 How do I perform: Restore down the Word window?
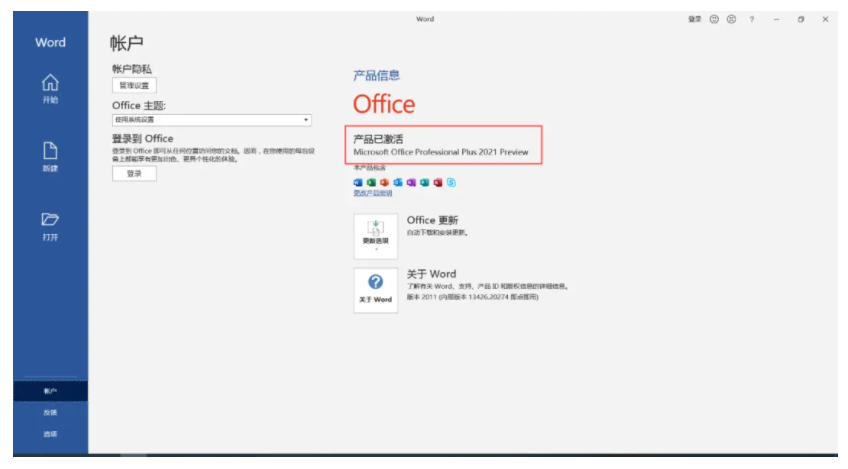pyautogui.click(x=801, y=19)
